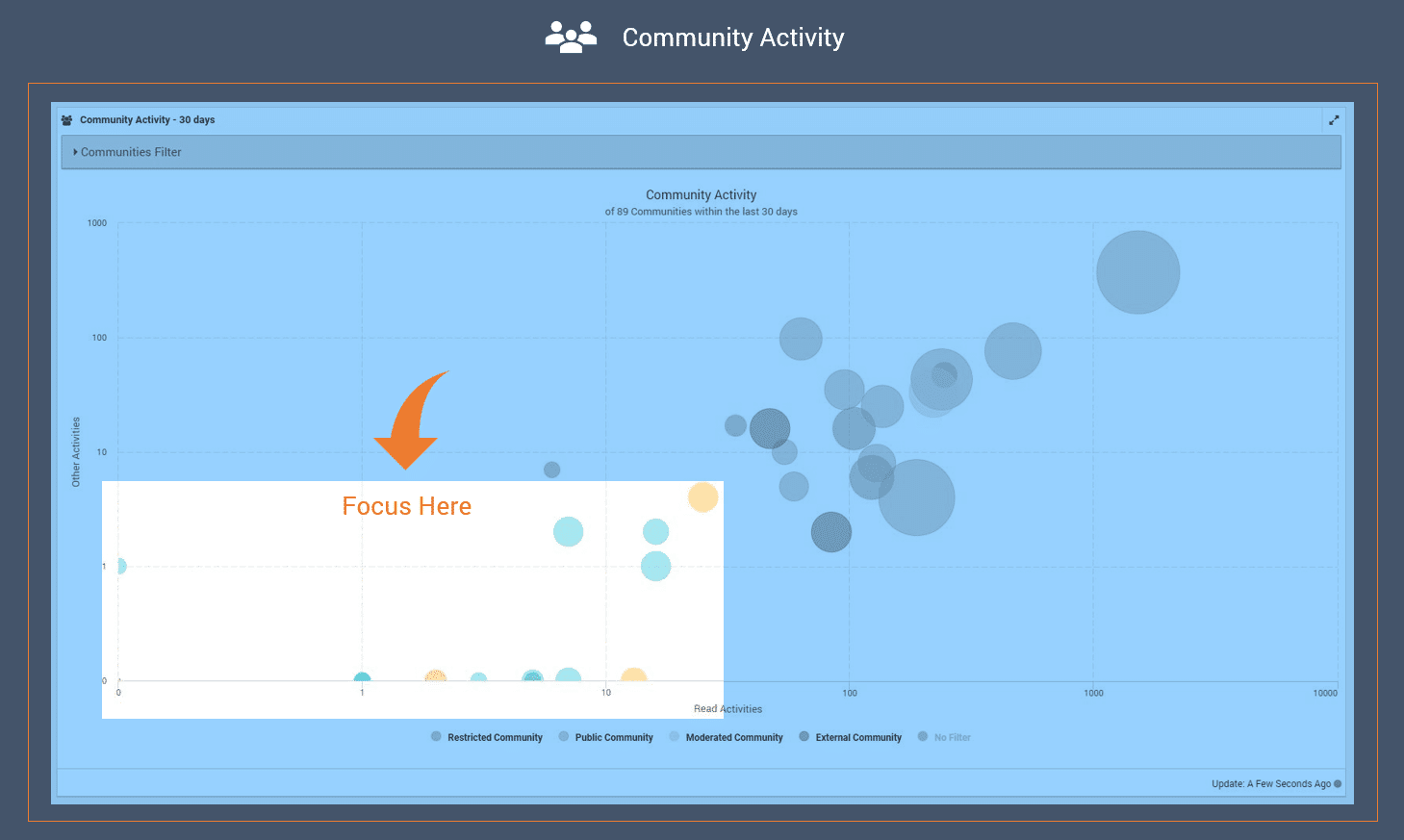Click the Restricted Community legend label

pyautogui.click(x=495, y=738)
